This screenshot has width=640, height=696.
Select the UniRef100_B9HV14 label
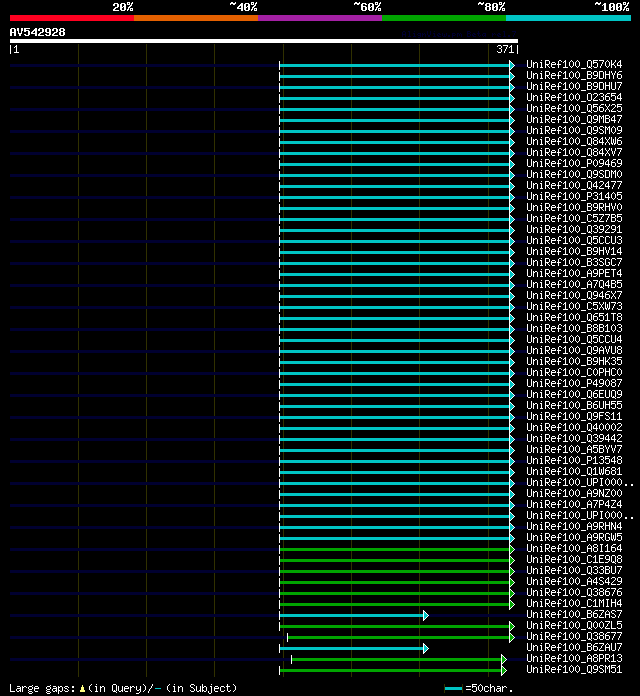point(574,251)
